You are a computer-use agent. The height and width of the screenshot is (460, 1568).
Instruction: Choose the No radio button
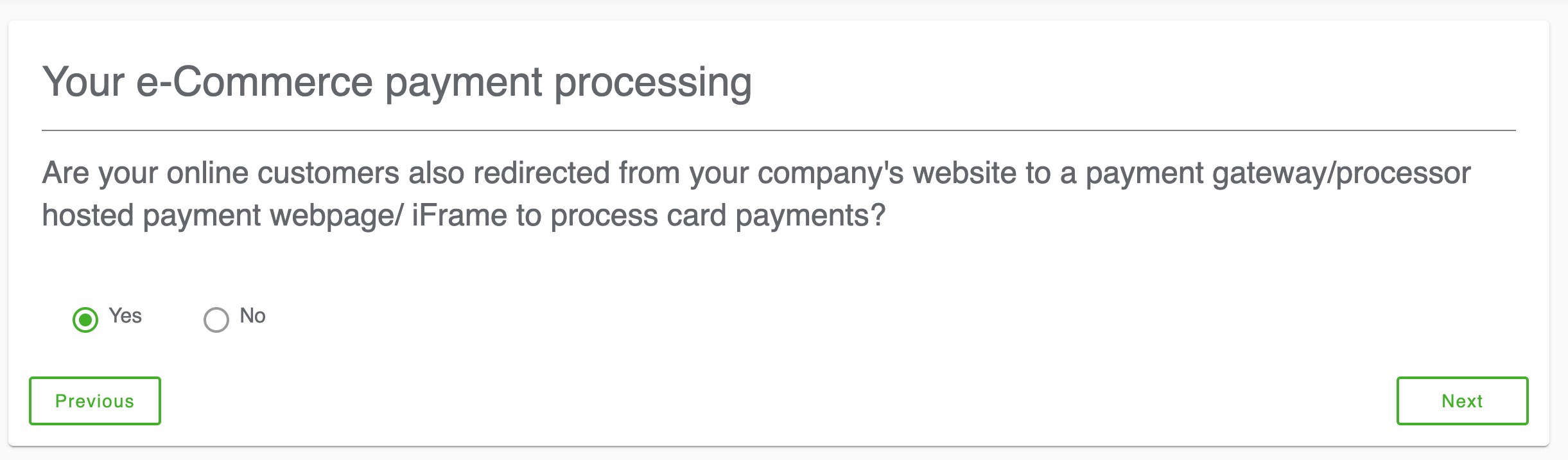[x=216, y=319]
